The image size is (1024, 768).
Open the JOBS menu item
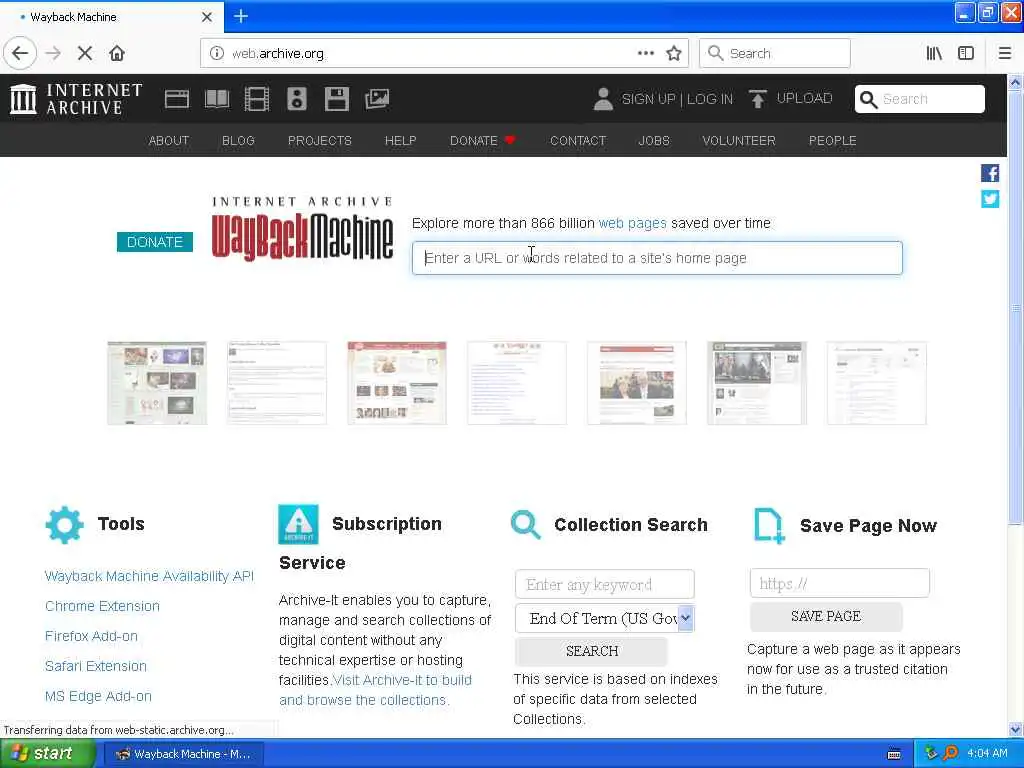pyautogui.click(x=654, y=140)
